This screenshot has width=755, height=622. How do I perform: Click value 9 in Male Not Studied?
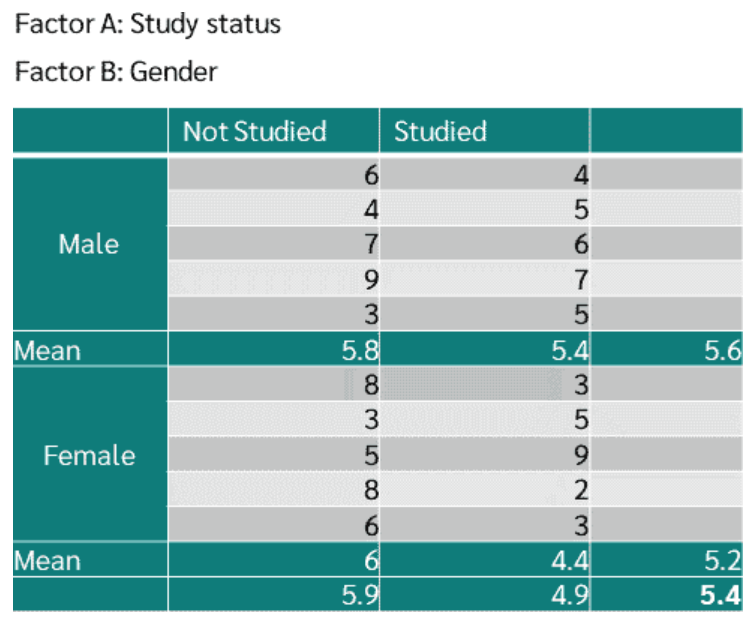tap(371, 280)
